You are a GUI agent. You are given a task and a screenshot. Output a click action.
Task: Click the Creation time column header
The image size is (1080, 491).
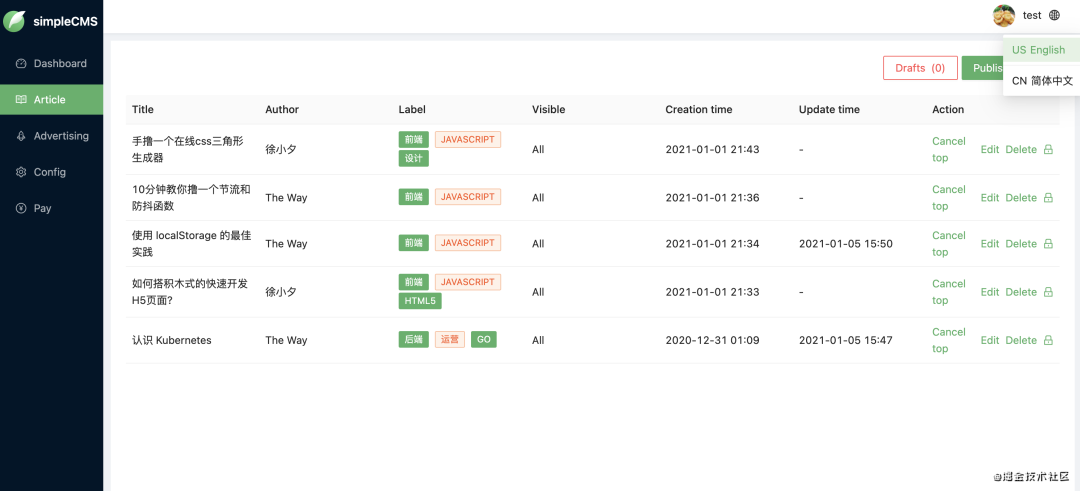[698, 109]
